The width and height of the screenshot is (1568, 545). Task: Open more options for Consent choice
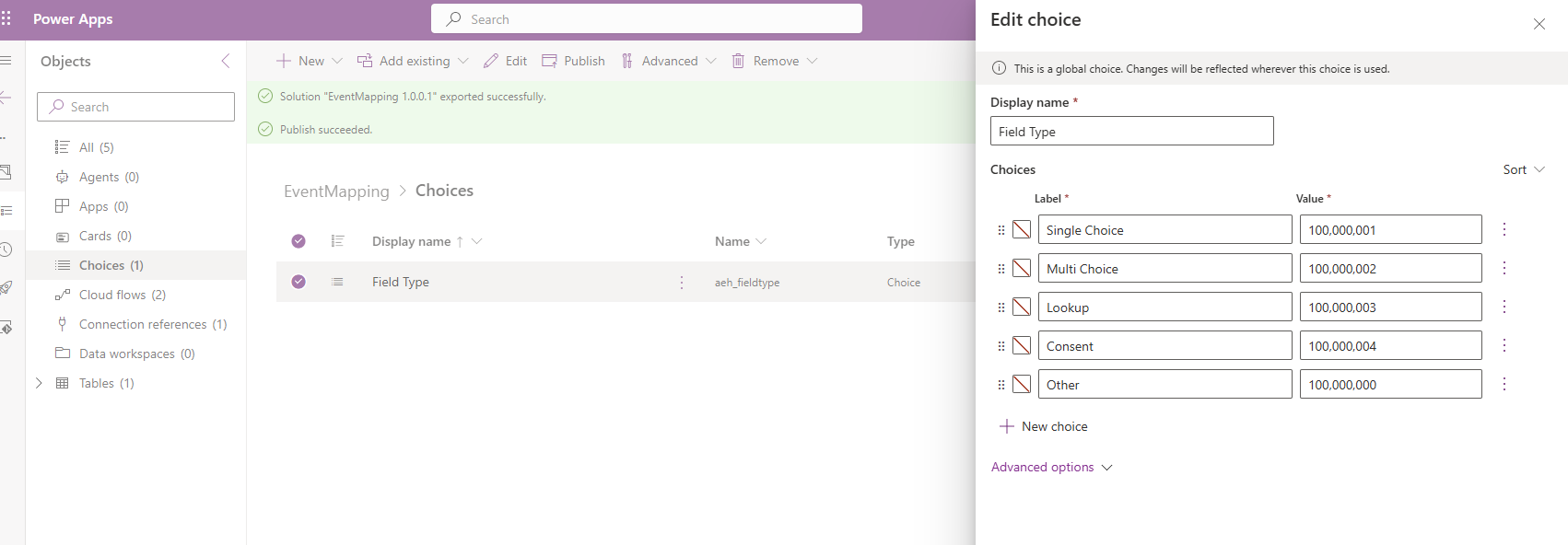[x=1504, y=345]
